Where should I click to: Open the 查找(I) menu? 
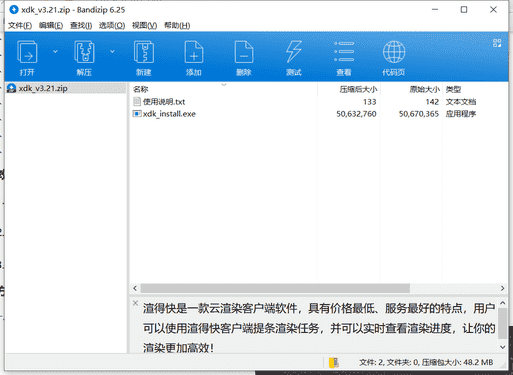coord(81,26)
